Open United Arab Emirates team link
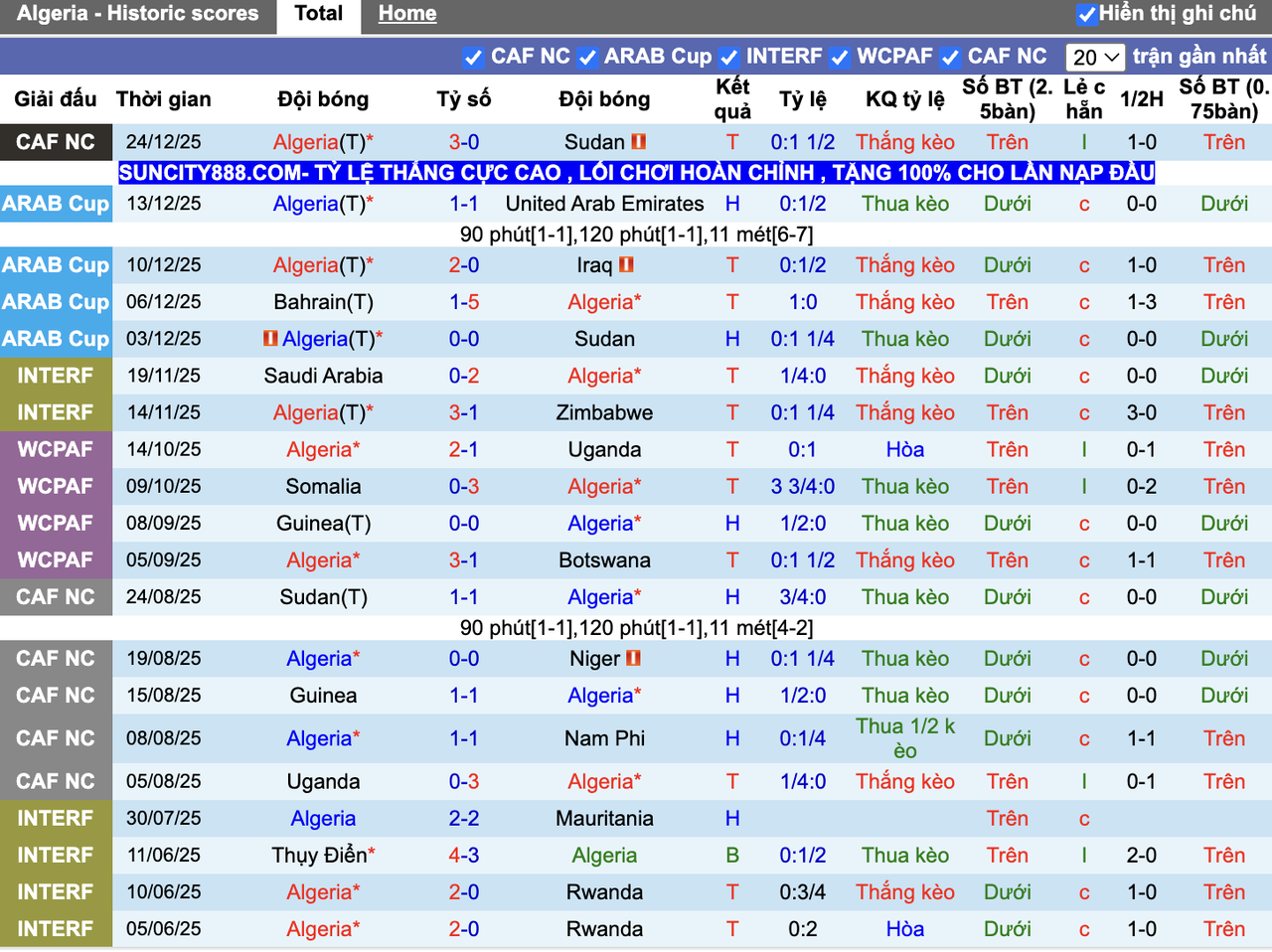This screenshot has width=1272, height=952. click(x=604, y=204)
